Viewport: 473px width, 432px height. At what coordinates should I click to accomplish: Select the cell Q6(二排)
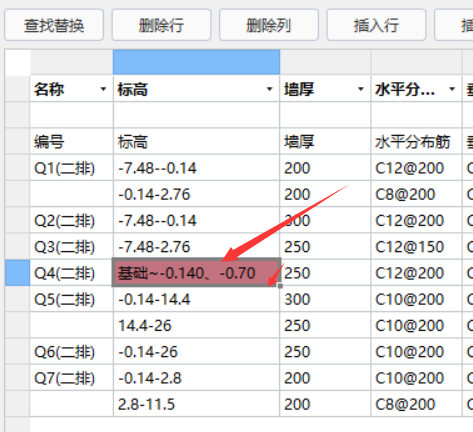[72, 352]
